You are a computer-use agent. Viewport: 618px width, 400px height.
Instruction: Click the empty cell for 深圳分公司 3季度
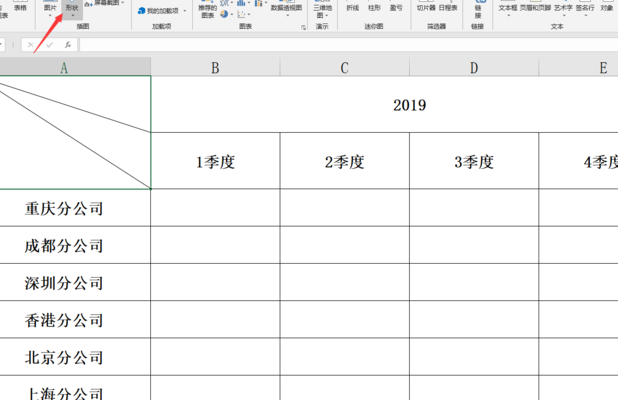[x=474, y=282]
